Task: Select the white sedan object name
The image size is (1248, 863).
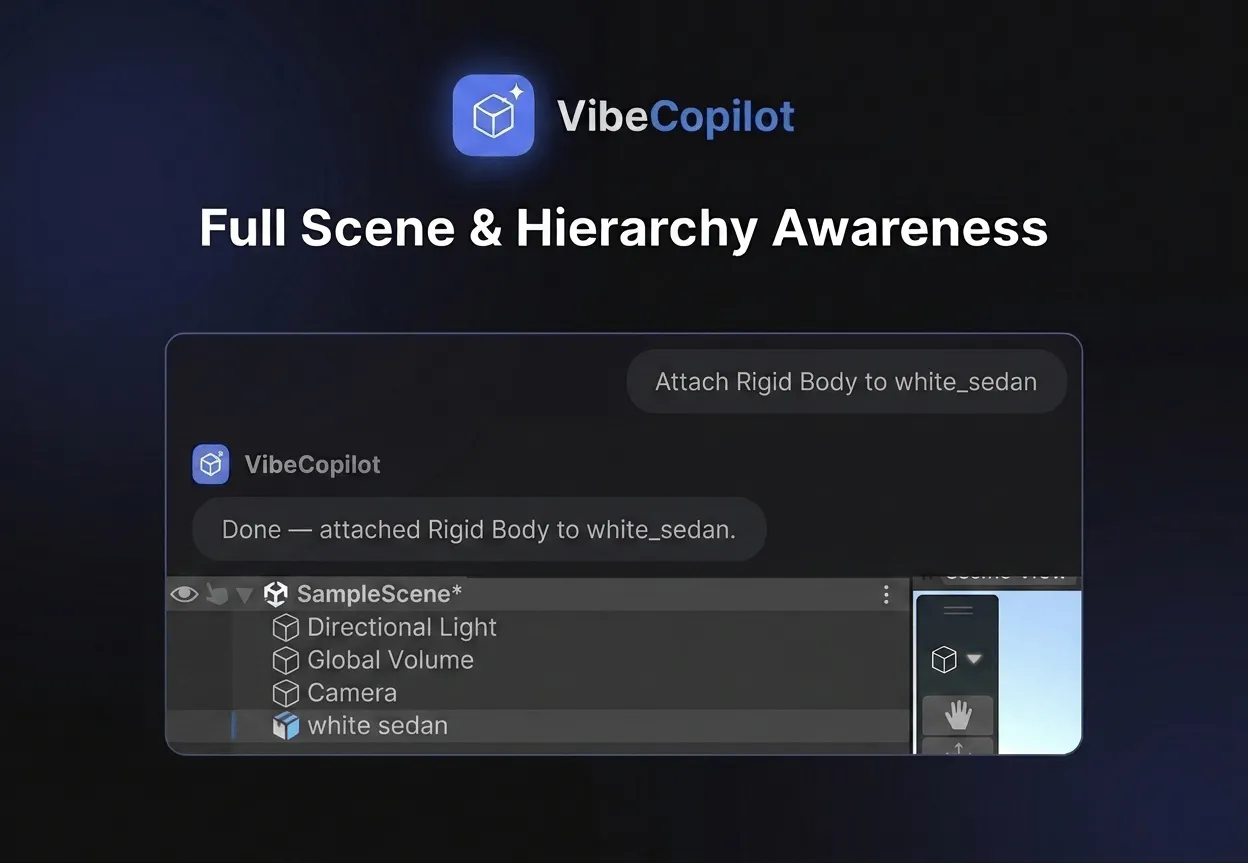Action: [378, 726]
